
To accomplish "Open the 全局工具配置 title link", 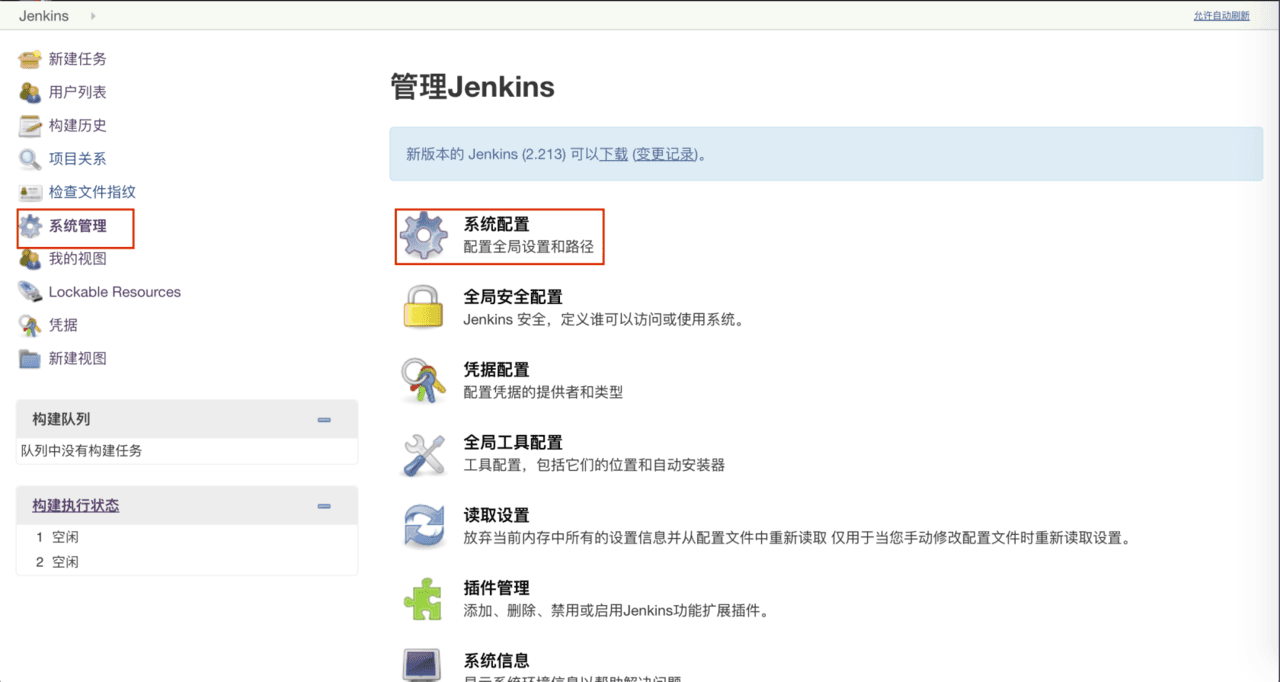I will pyautogui.click(x=513, y=442).
